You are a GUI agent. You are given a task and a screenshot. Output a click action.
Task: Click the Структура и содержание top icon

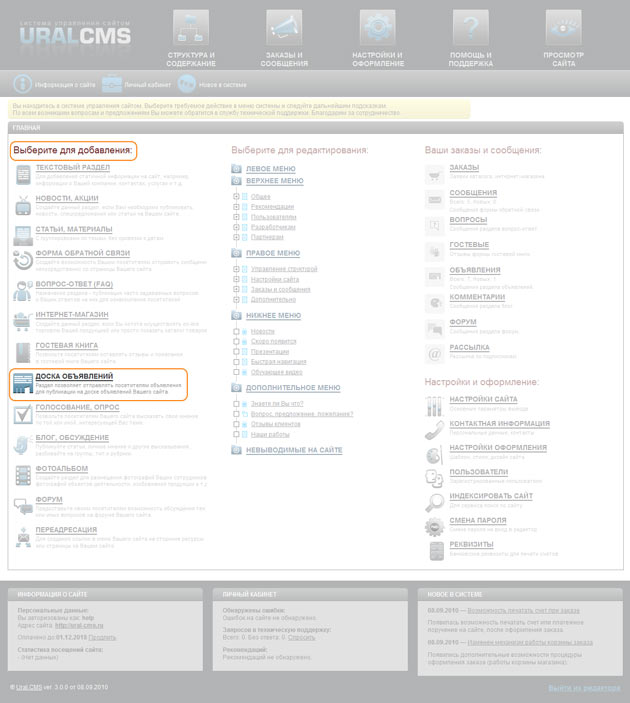coord(190,27)
